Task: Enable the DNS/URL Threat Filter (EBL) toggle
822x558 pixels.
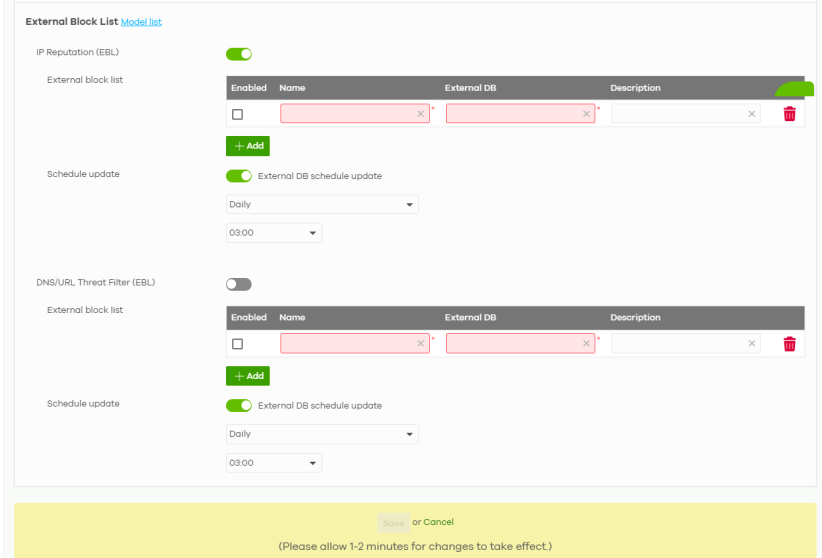Action: click(239, 283)
